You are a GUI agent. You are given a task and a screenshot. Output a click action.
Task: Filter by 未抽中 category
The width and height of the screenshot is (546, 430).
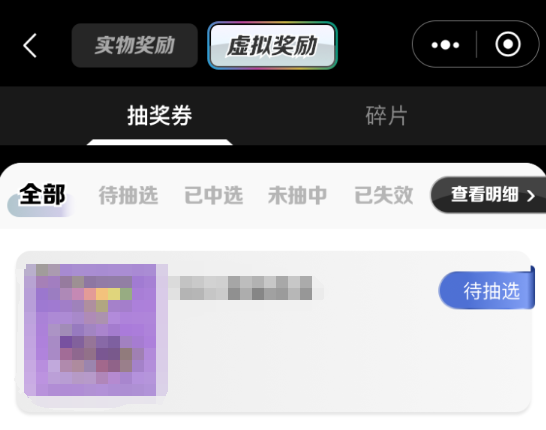click(297, 195)
